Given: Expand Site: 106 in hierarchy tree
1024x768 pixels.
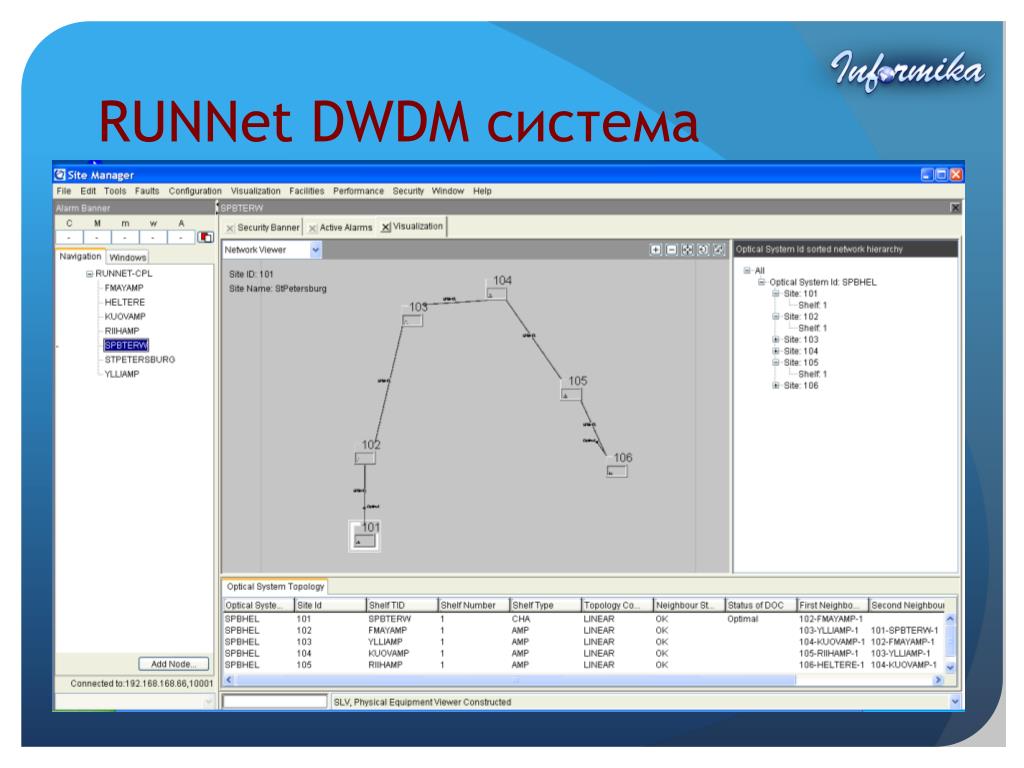Looking at the screenshot, I should [776, 386].
